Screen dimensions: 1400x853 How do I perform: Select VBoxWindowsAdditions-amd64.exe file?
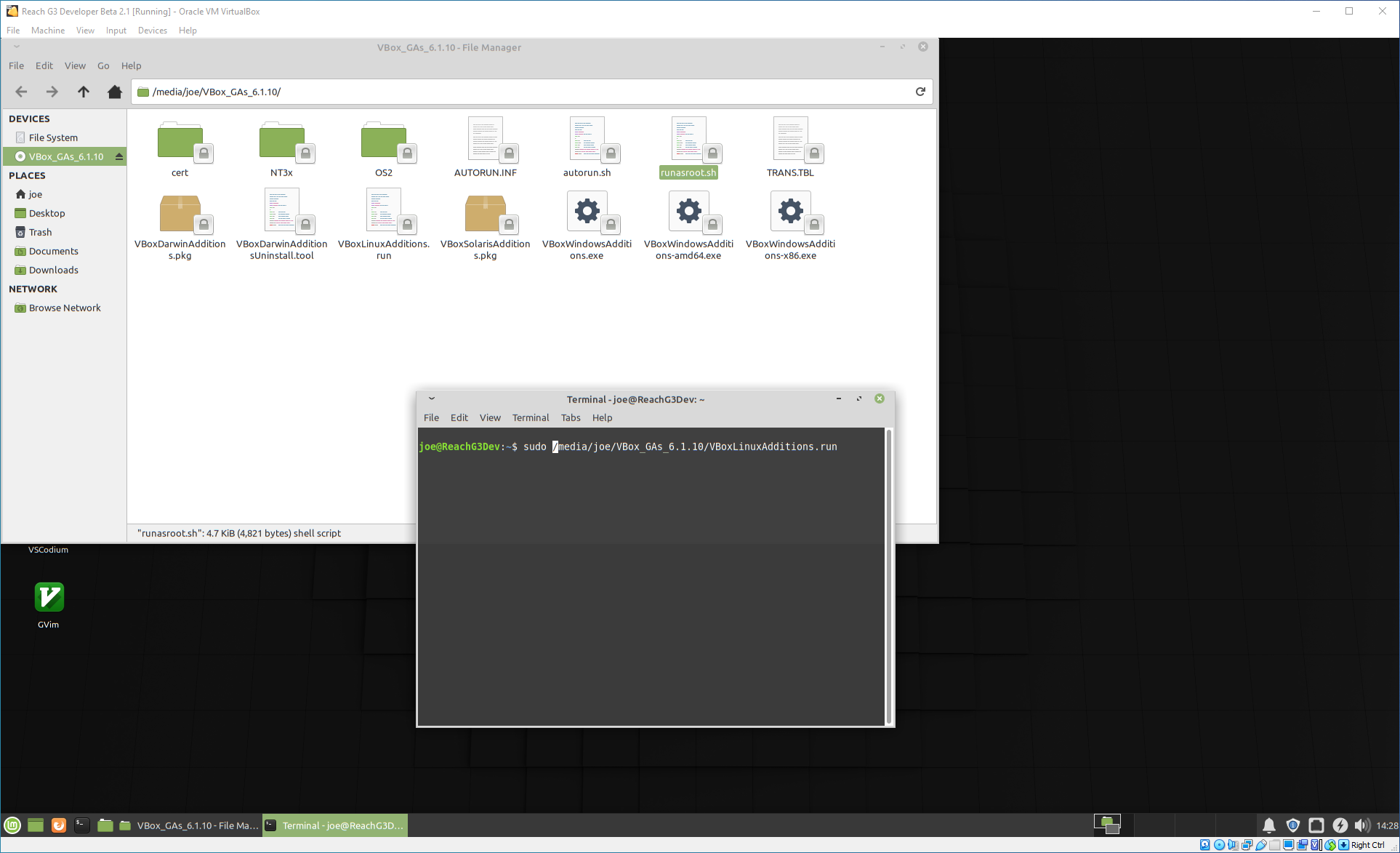point(689,225)
